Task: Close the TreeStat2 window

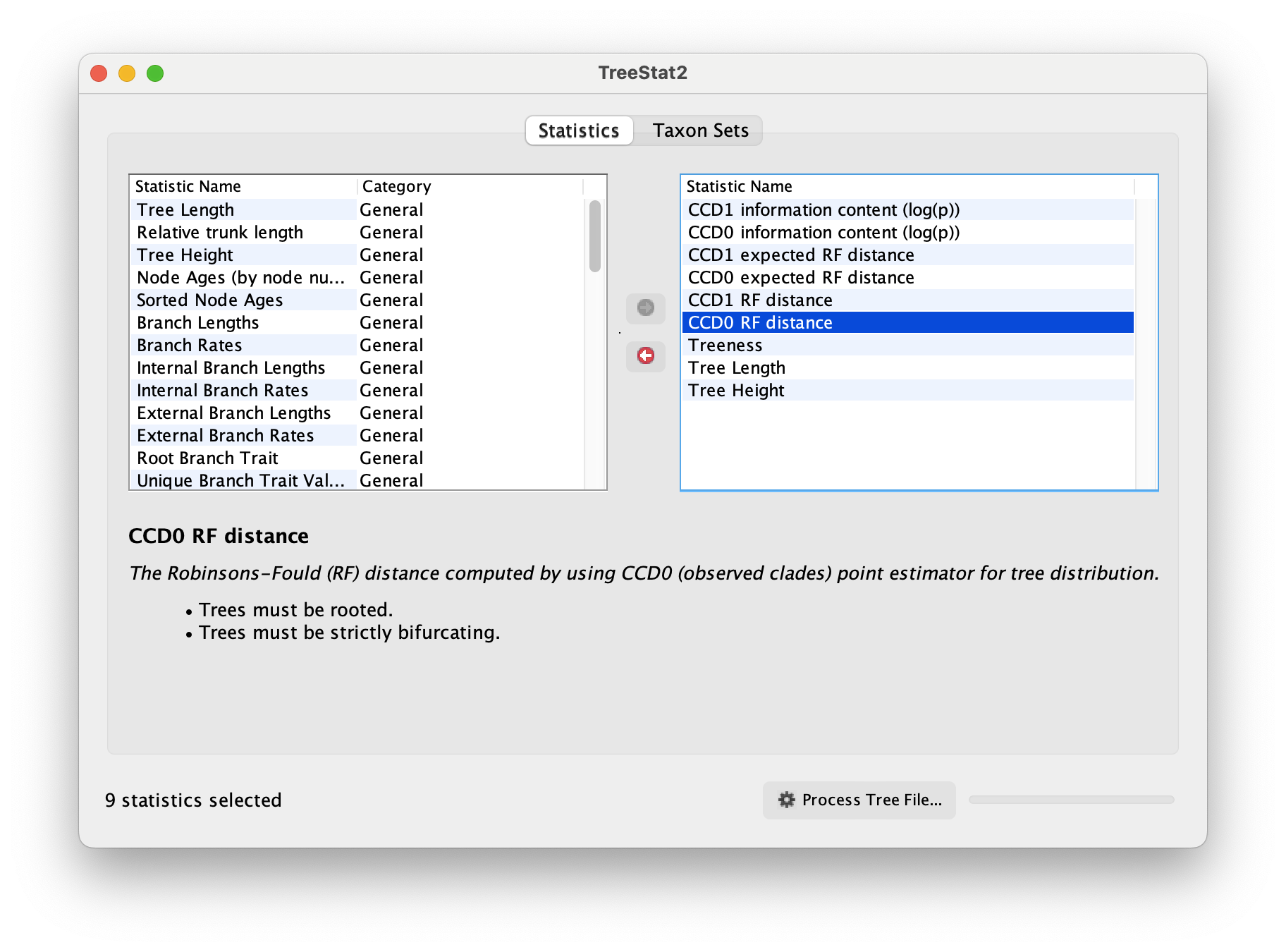Action: click(99, 73)
